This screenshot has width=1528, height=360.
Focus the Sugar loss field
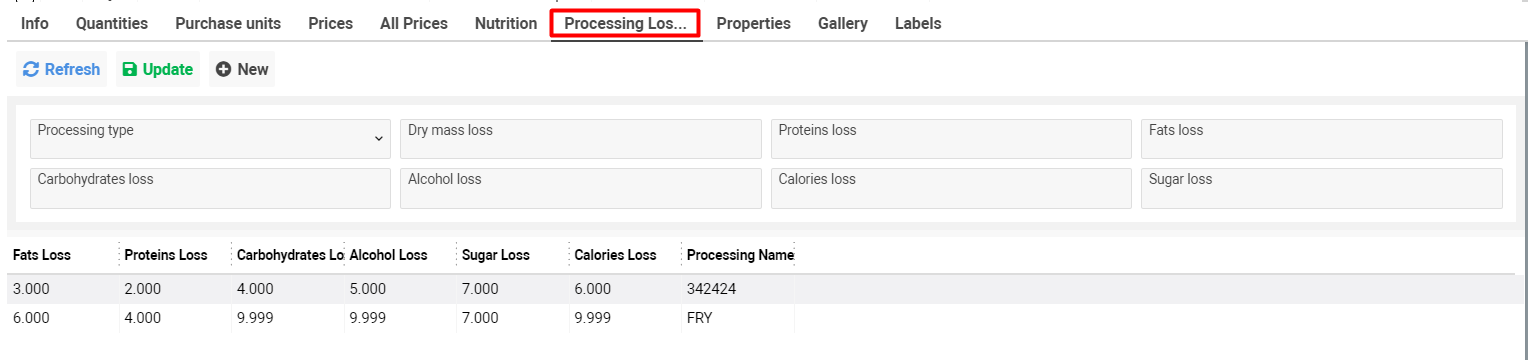[x=1321, y=188]
